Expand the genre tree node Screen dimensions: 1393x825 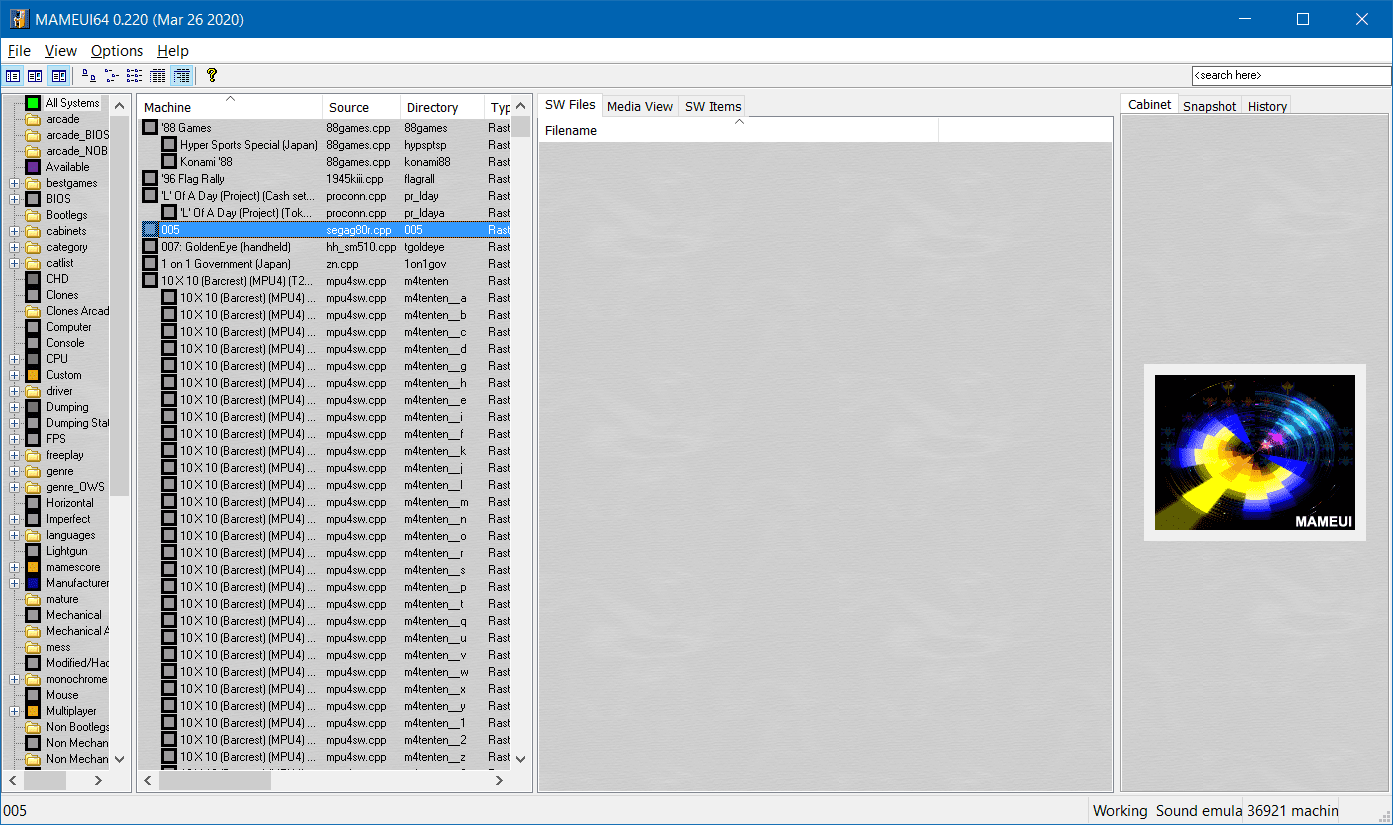[x=14, y=471]
